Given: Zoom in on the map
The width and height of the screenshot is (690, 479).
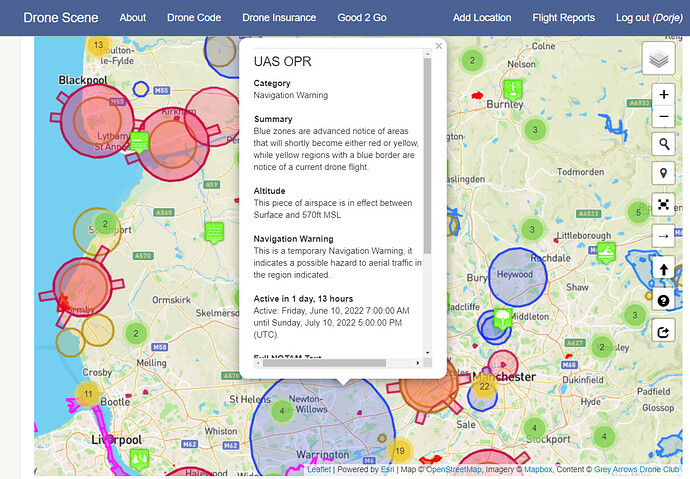Looking at the screenshot, I should click(663, 95).
